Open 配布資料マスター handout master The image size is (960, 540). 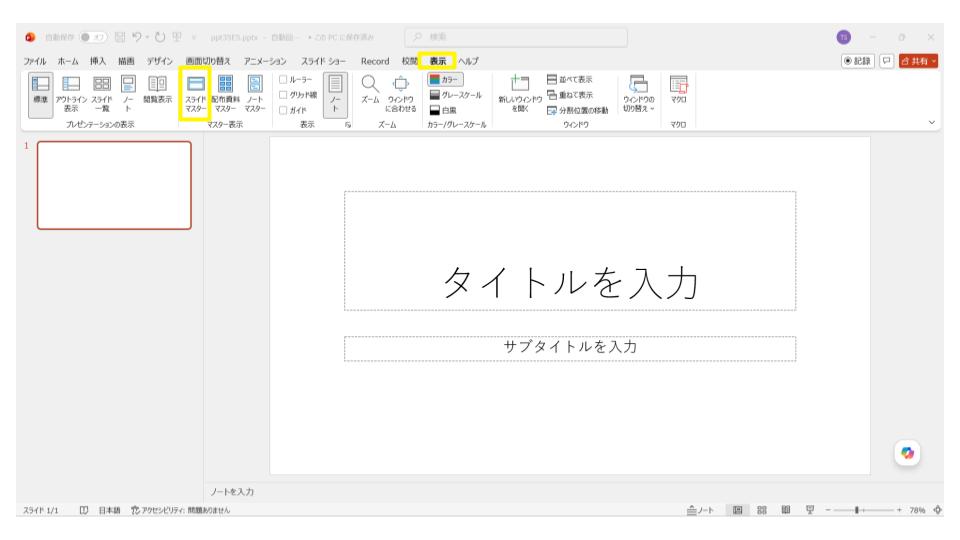[225, 94]
